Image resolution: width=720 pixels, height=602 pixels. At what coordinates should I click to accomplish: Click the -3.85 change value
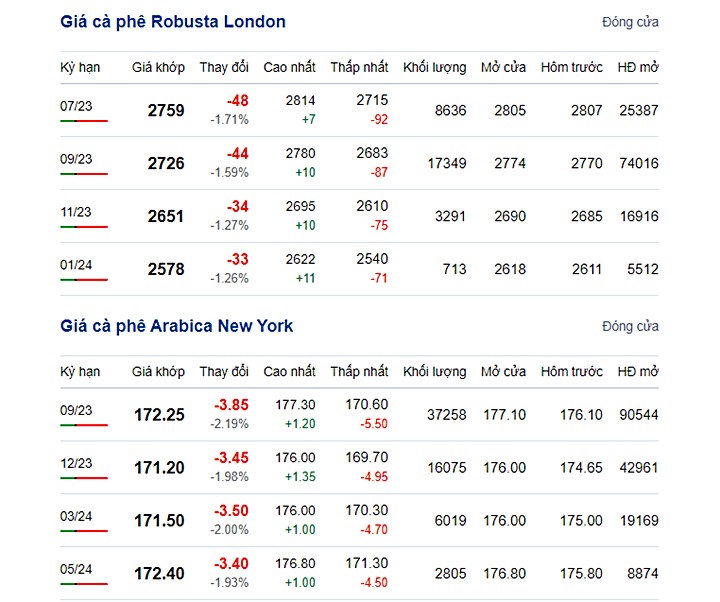pos(231,405)
